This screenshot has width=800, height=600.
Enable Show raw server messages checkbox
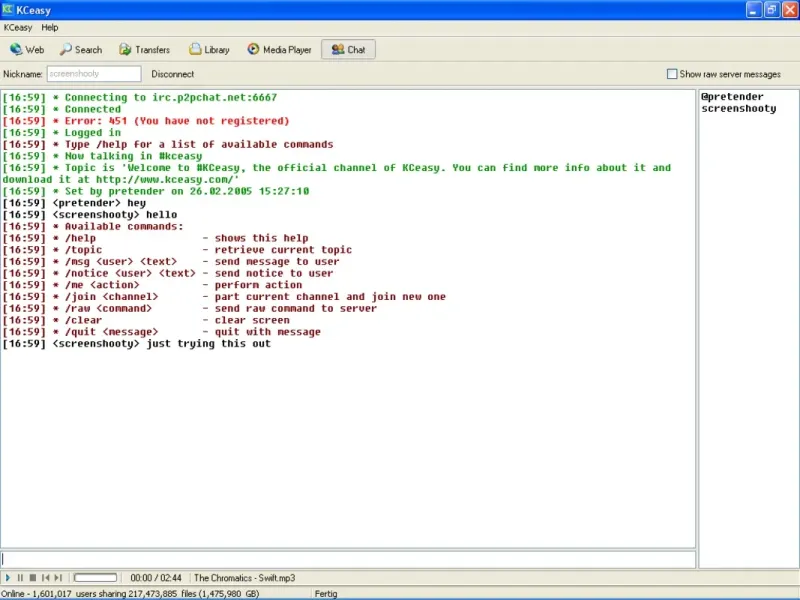[672, 74]
